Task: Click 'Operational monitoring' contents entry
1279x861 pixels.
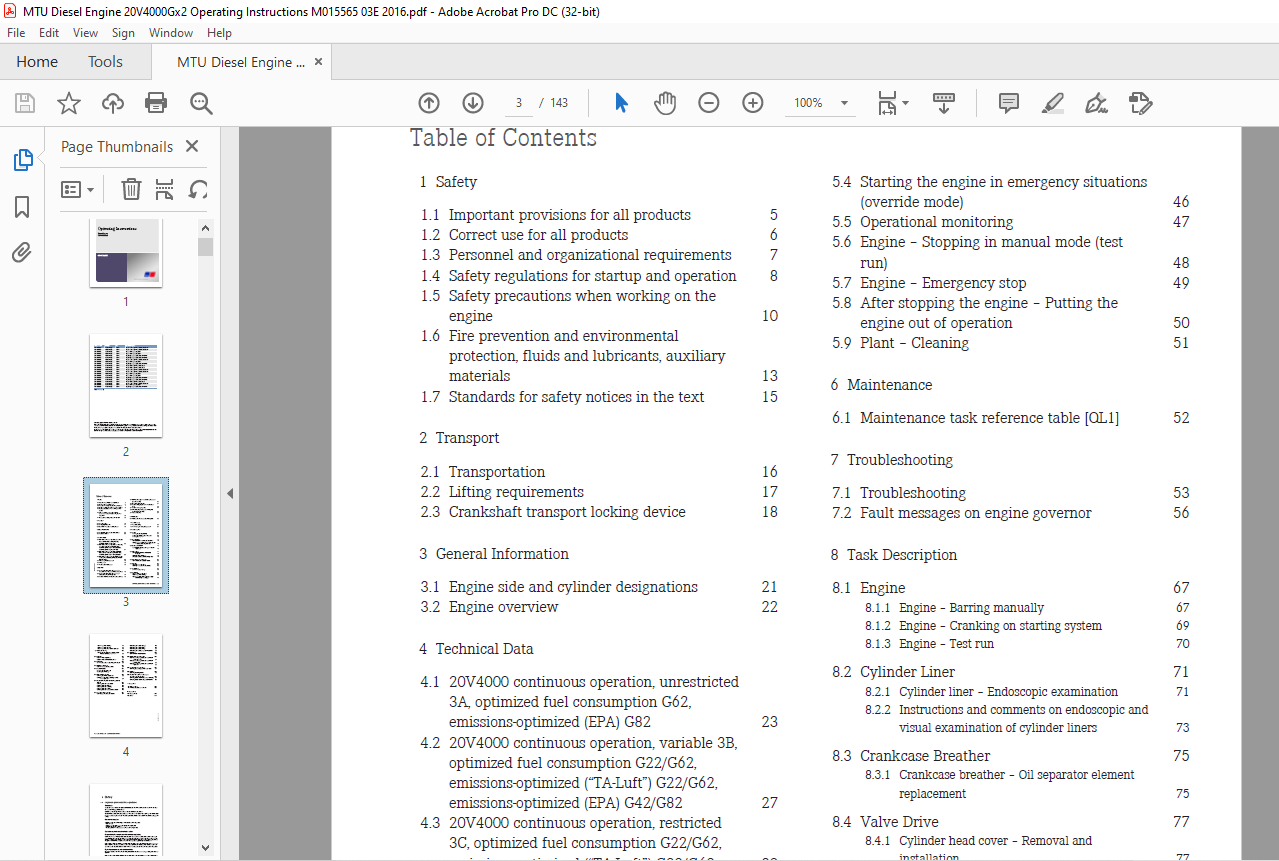Action: pyautogui.click(x=936, y=222)
